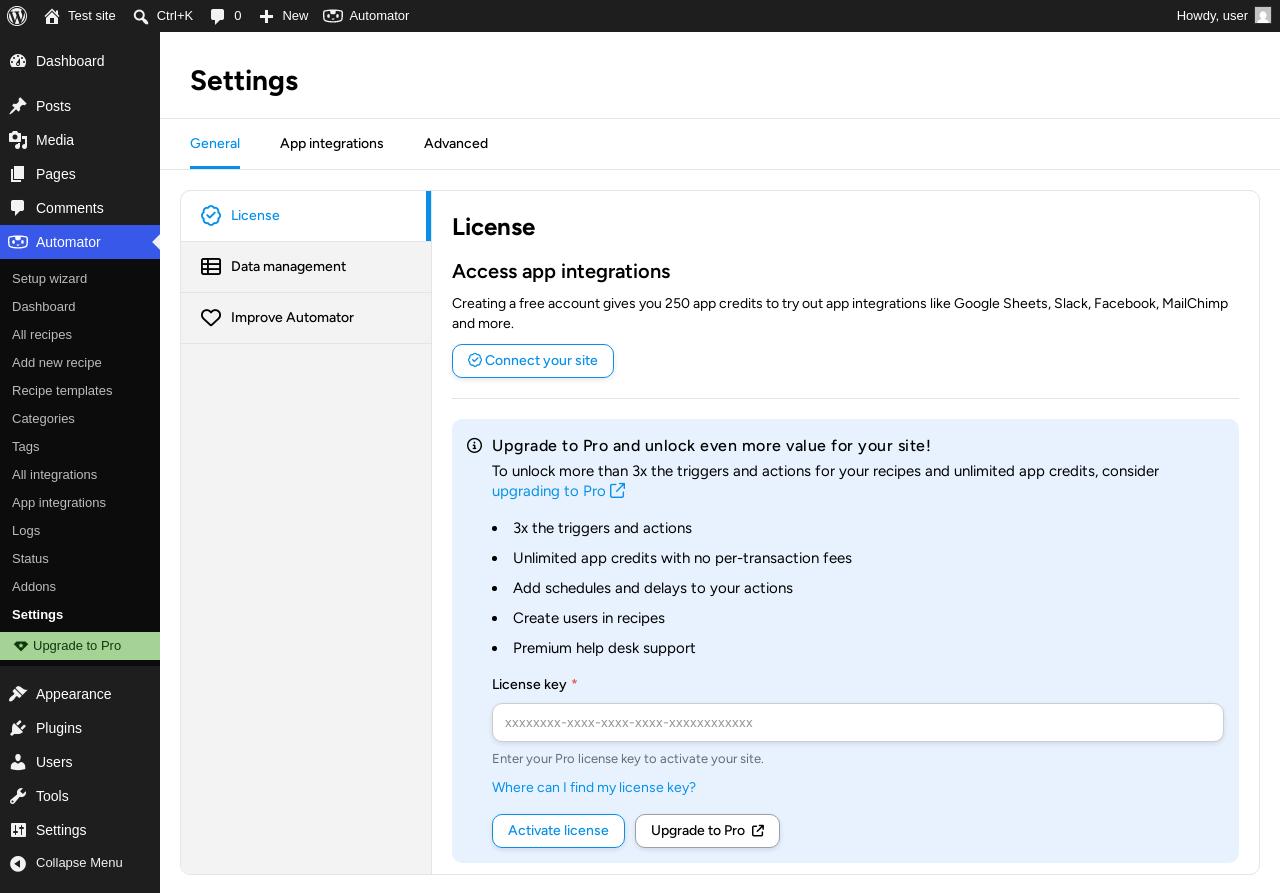Click the License badge icon
1280x893 pixels.
[x=211, y=215]
